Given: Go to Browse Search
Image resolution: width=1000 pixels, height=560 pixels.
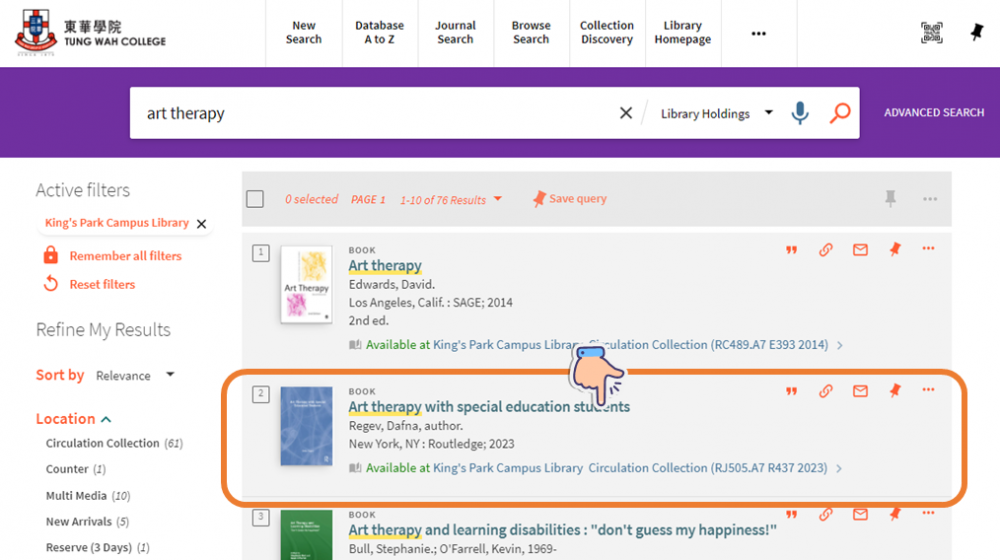Looking at the screenshot, I should 531,33.
